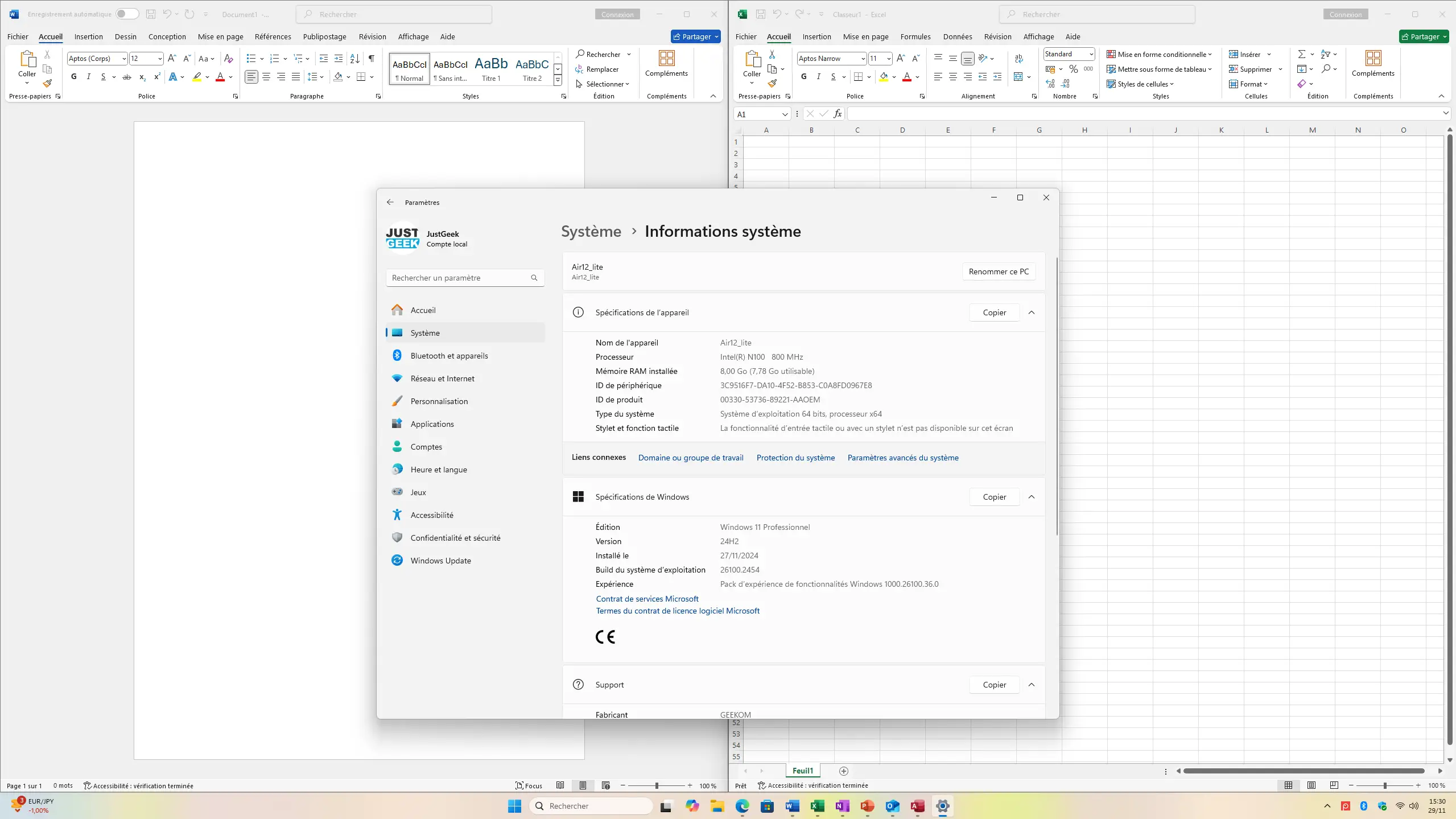Click Excel insert function fx icon
The image size is (1456, 819).
(838, 114)
